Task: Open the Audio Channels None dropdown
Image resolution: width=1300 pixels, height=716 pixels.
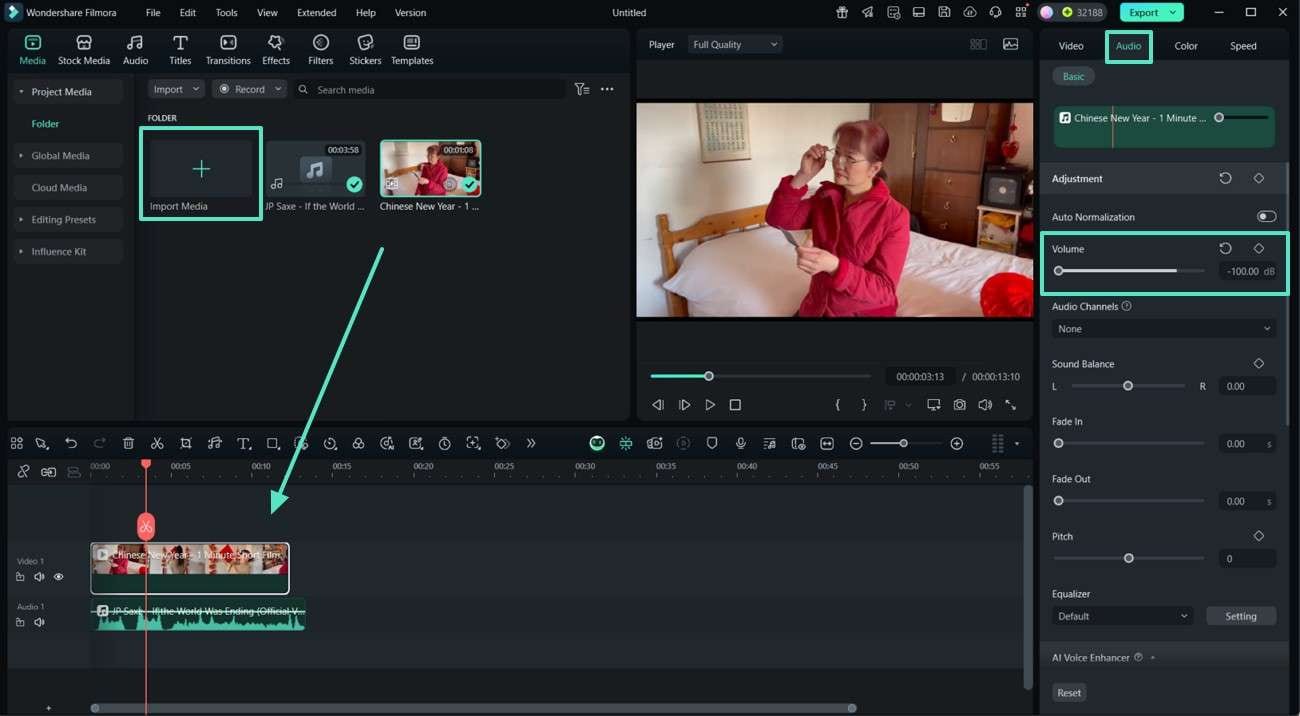Action: tap(1164, 329)
